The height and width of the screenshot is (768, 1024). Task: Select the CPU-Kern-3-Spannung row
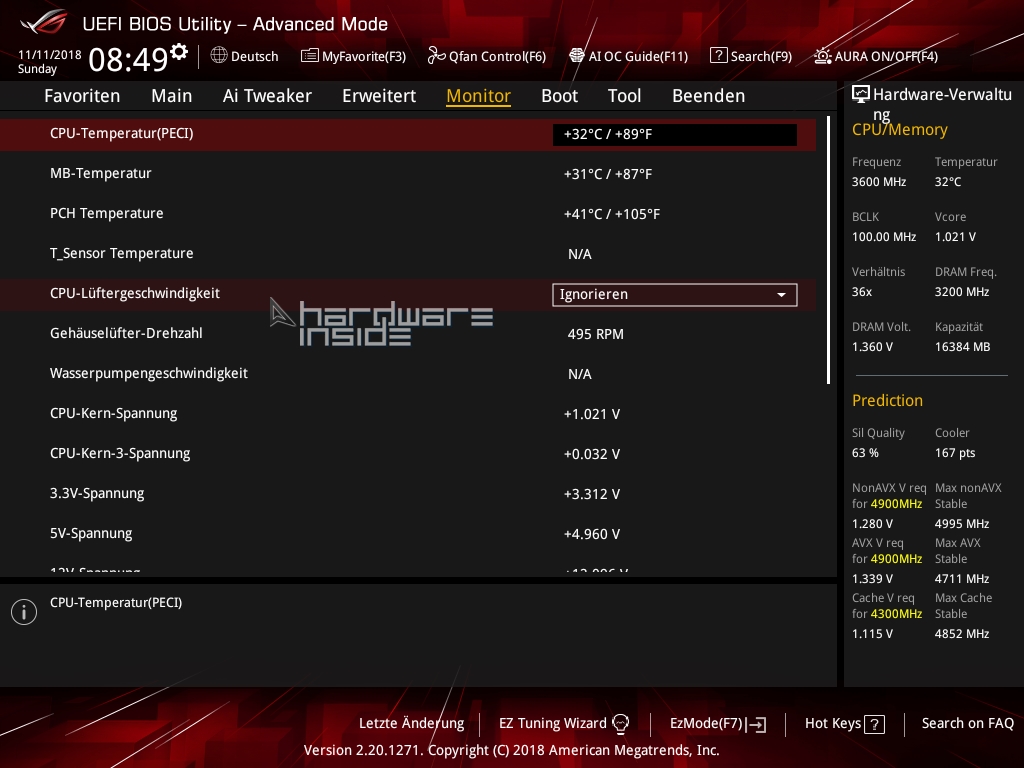408,453
